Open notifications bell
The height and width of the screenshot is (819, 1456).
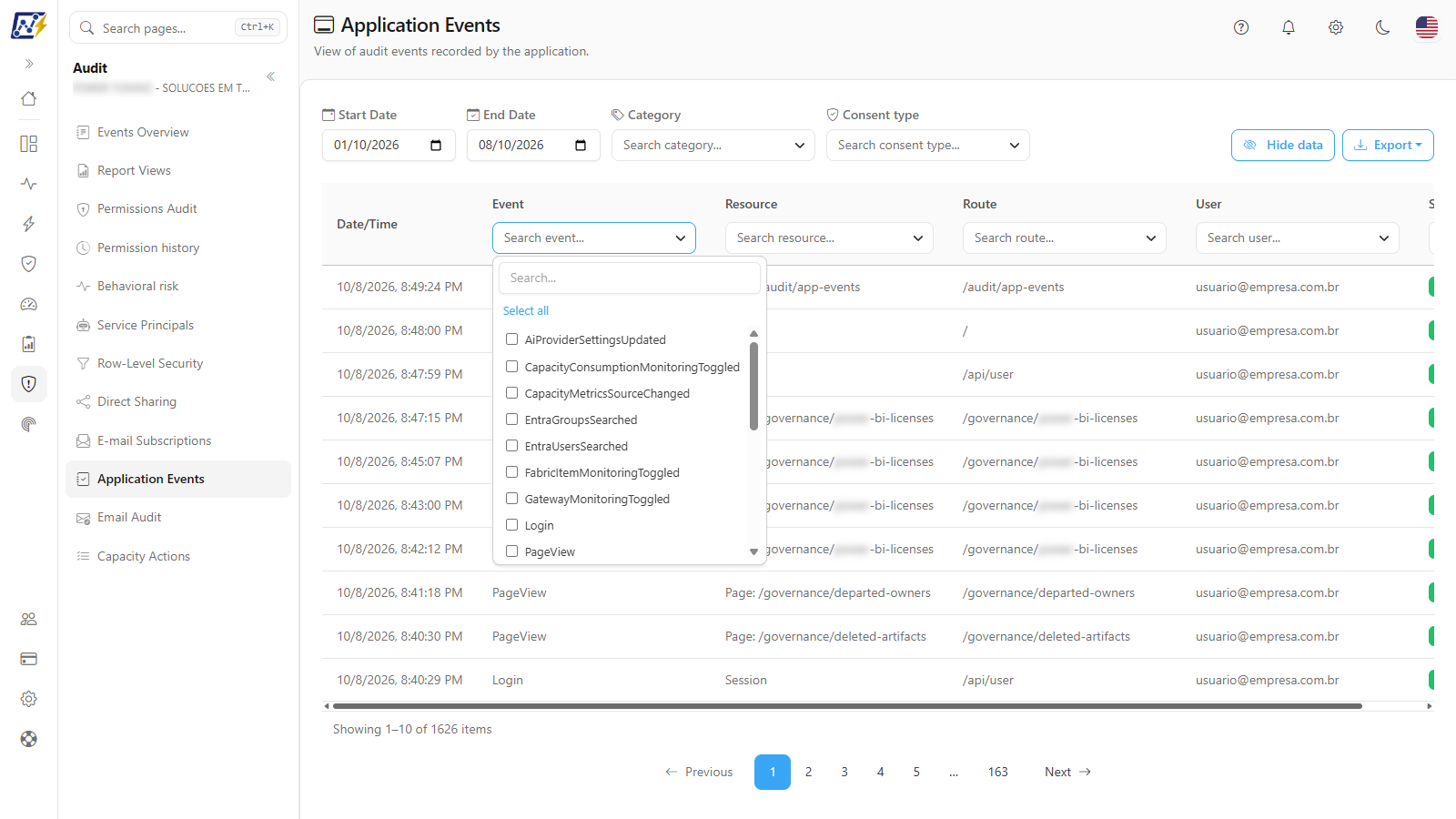click(1289, 27)
